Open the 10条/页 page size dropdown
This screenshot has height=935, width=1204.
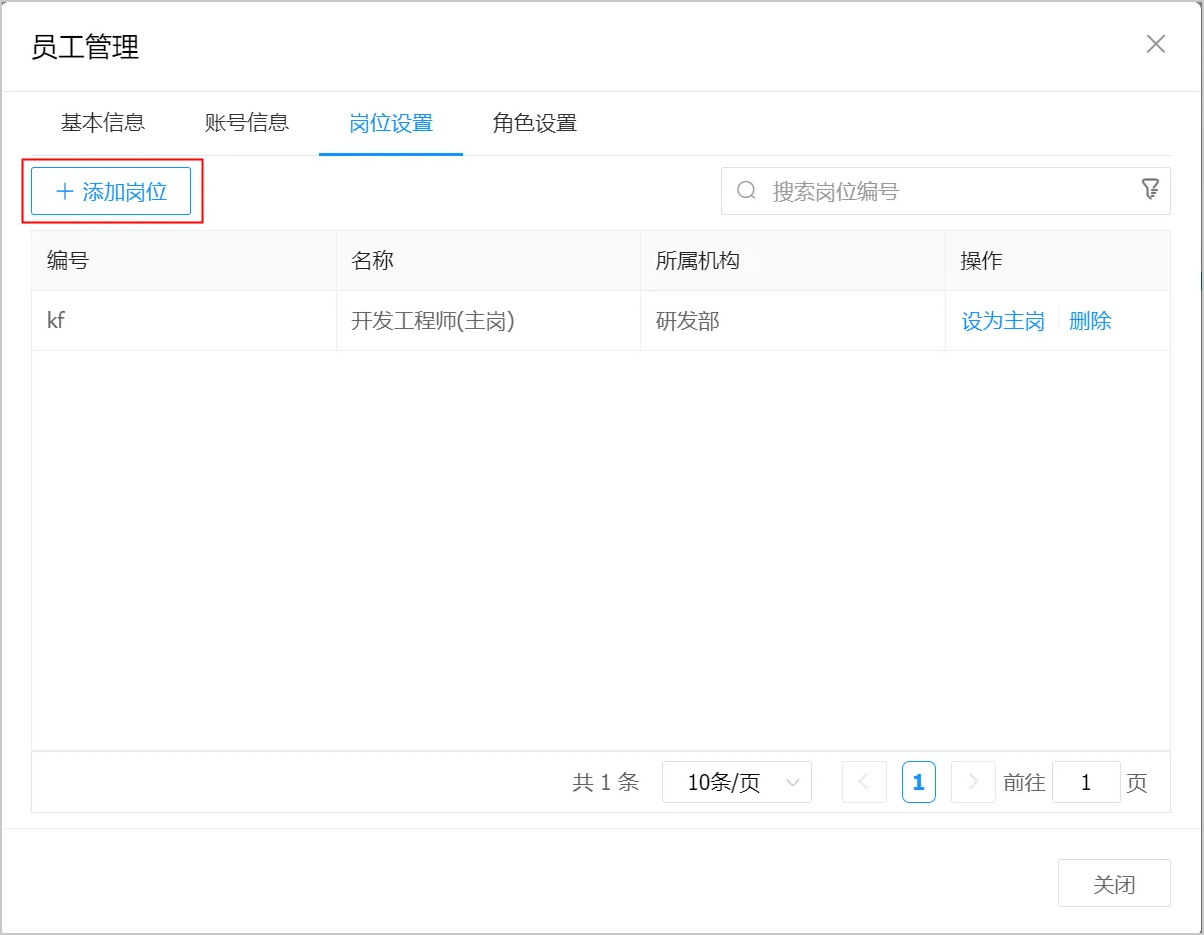pyautogui.click(x=736, y=782)
